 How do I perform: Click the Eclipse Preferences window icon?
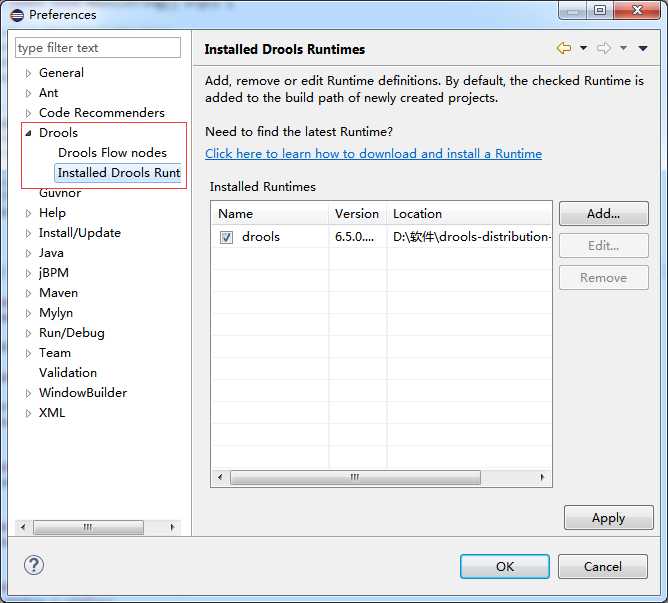click(17, 15)
